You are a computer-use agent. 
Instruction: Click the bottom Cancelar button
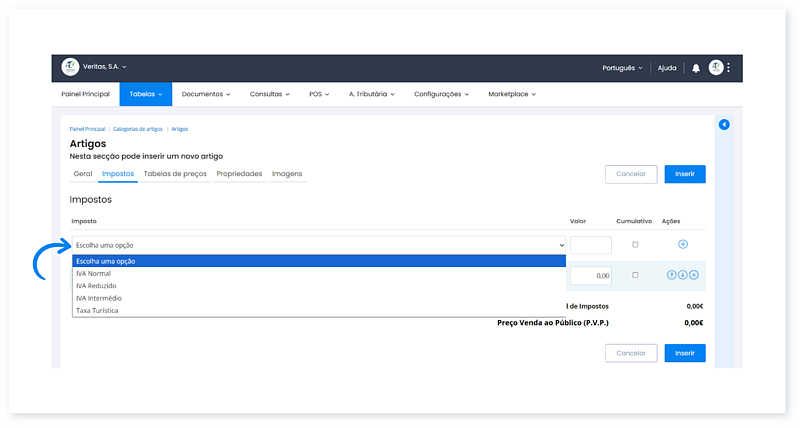(631, 353)
